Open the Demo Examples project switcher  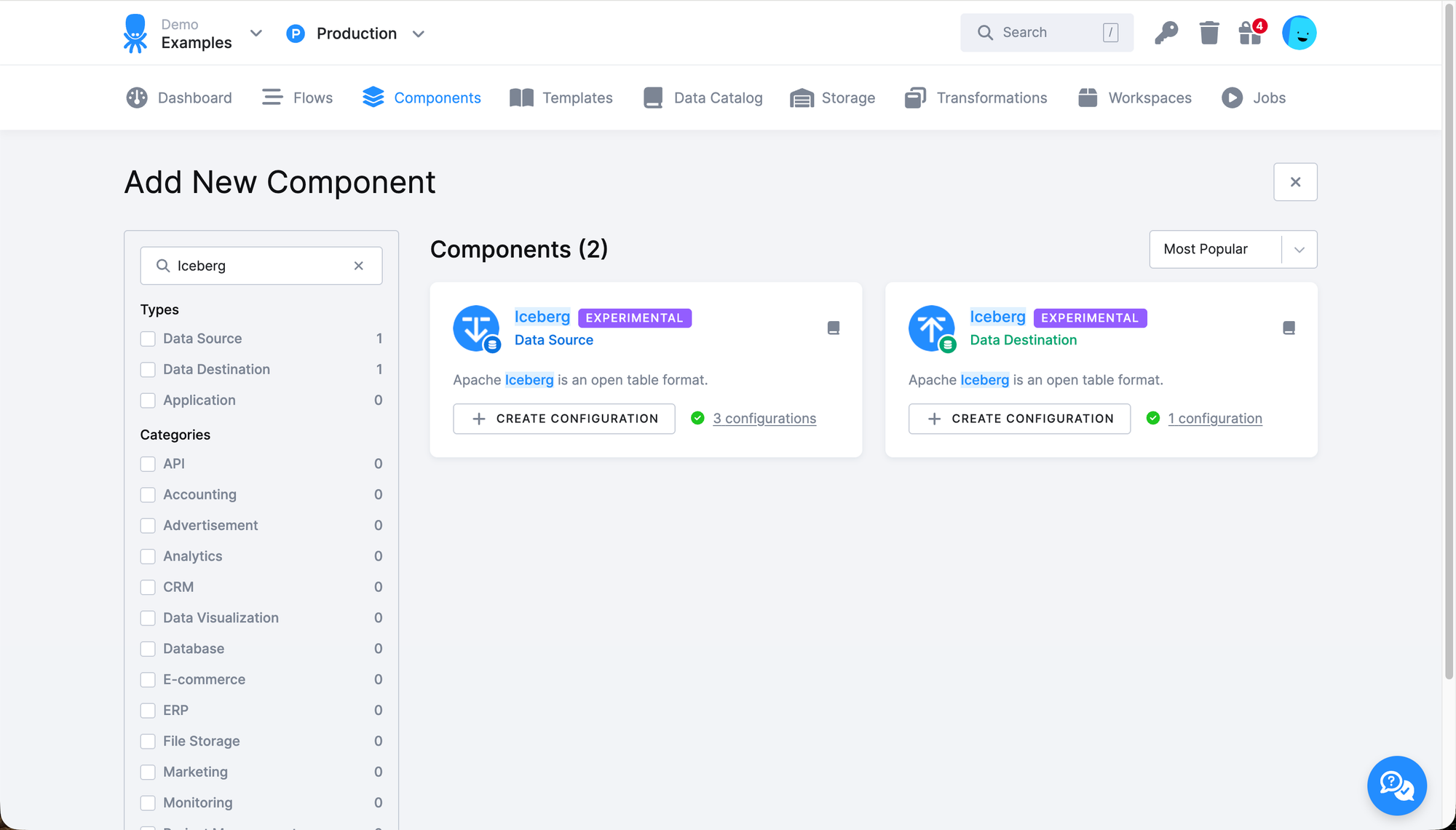[x=256, y=33]
